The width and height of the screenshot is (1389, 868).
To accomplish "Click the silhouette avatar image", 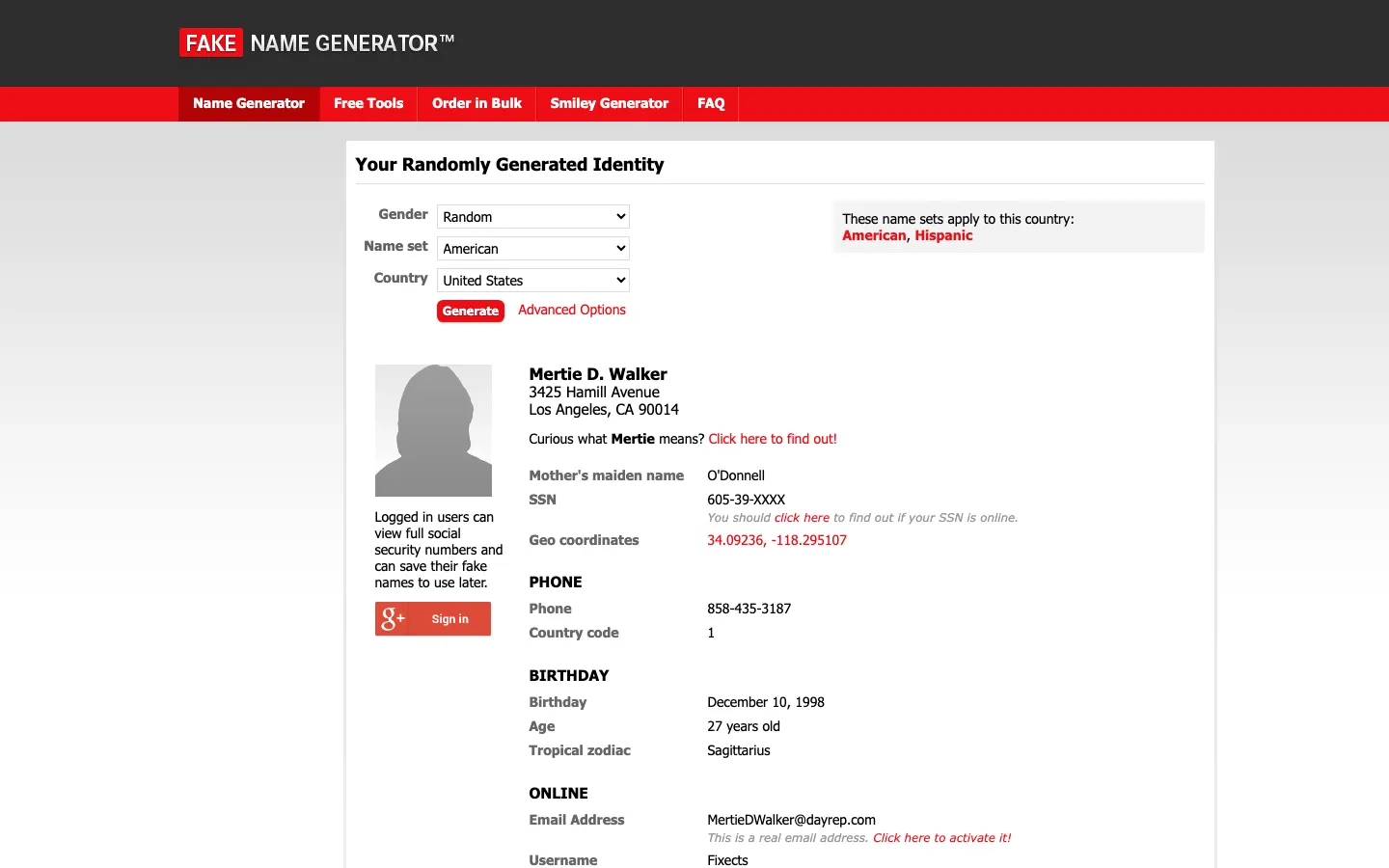I will 433,430.
